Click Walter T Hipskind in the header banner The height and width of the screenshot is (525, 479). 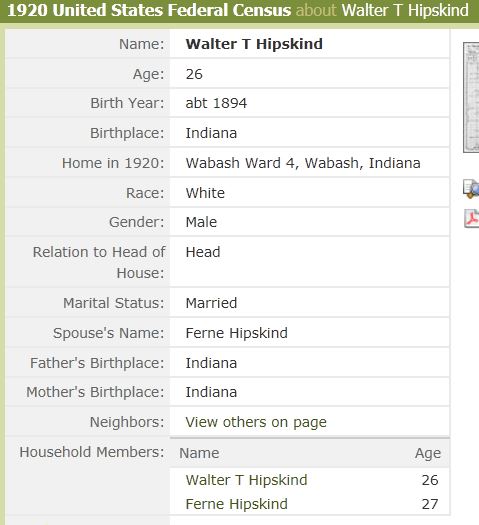tap(405, 10)
